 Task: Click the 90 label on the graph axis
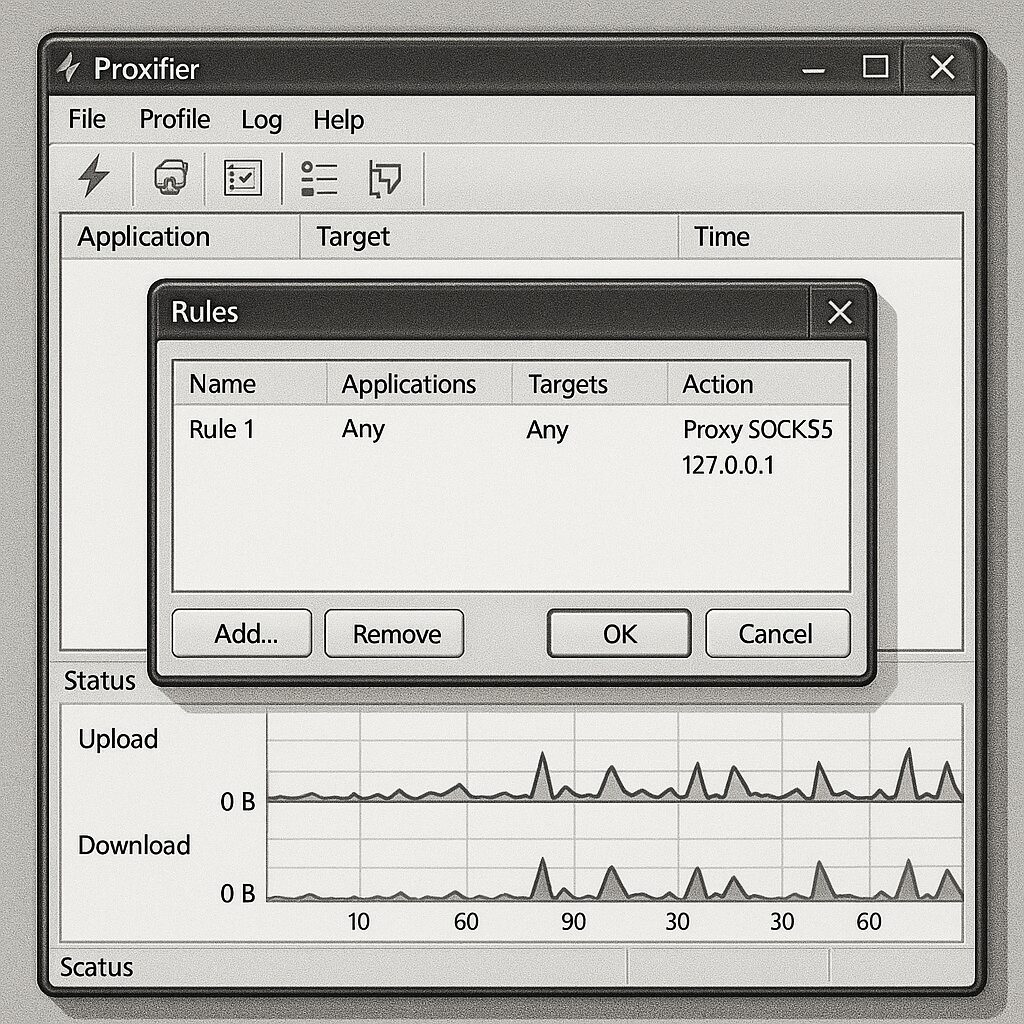coord(573,921)
